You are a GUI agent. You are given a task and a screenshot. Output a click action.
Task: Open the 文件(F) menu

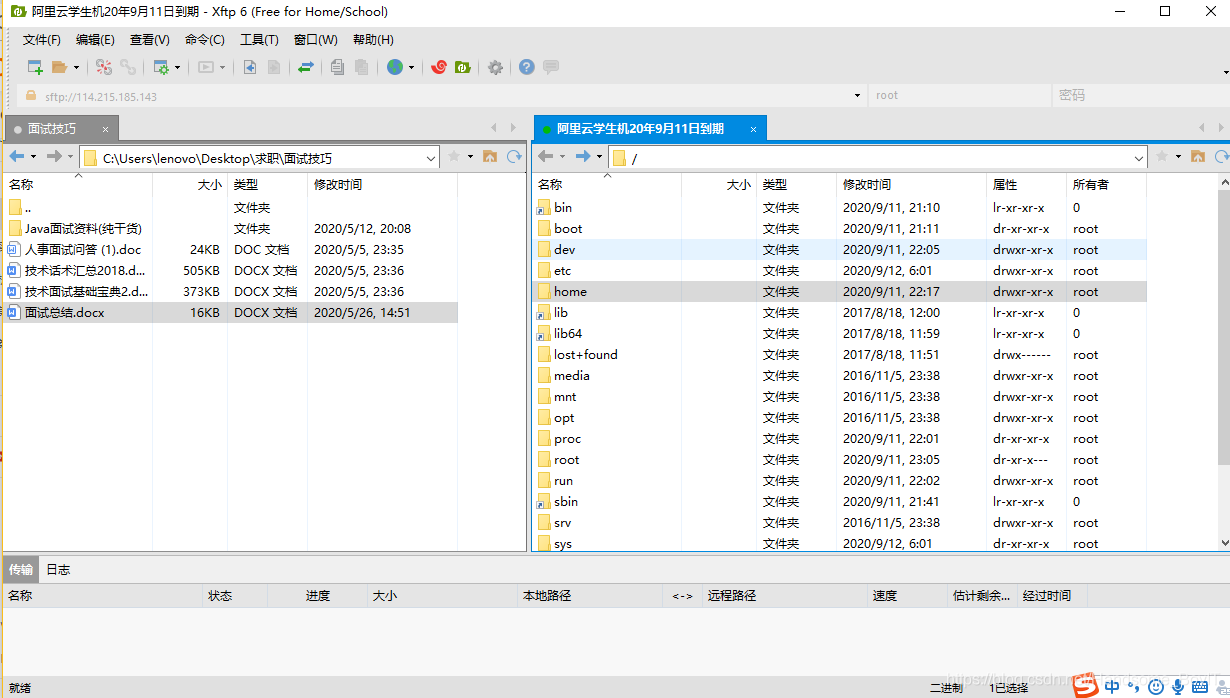[x=42, y=40]
